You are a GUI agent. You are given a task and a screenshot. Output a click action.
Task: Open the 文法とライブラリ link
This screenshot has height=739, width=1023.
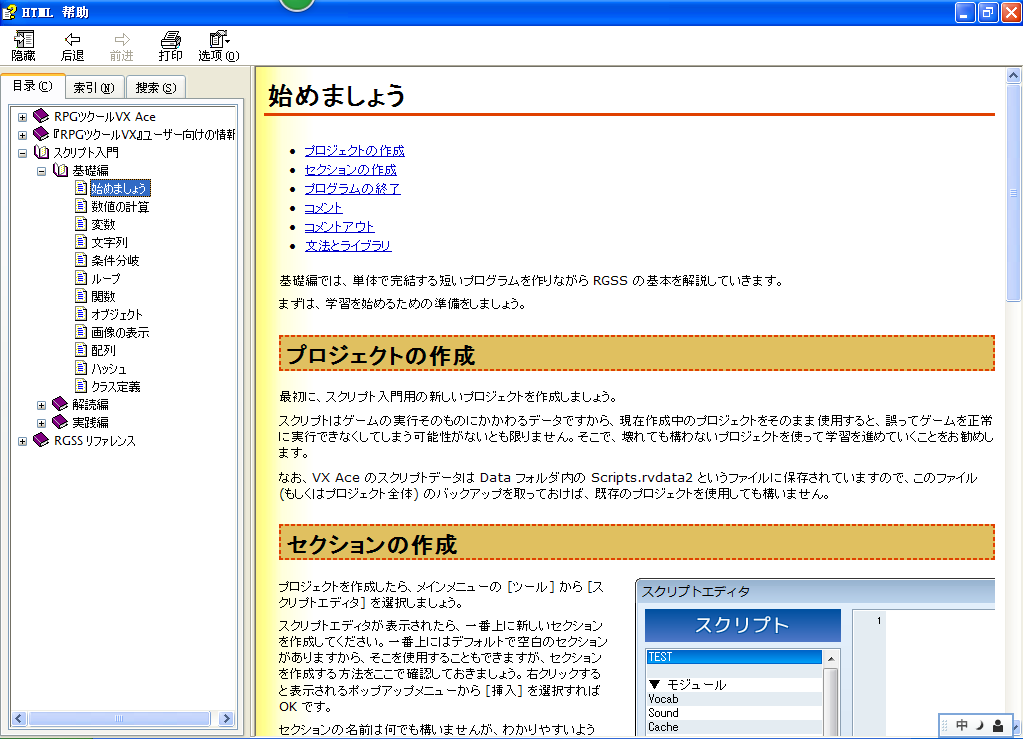coord(348,245)
